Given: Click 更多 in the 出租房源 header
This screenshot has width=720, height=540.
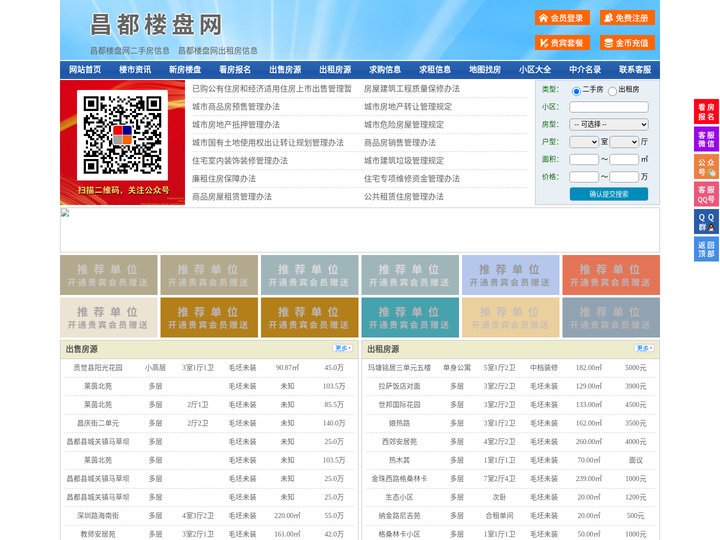Looking at the screenshot, I should 644,349.
